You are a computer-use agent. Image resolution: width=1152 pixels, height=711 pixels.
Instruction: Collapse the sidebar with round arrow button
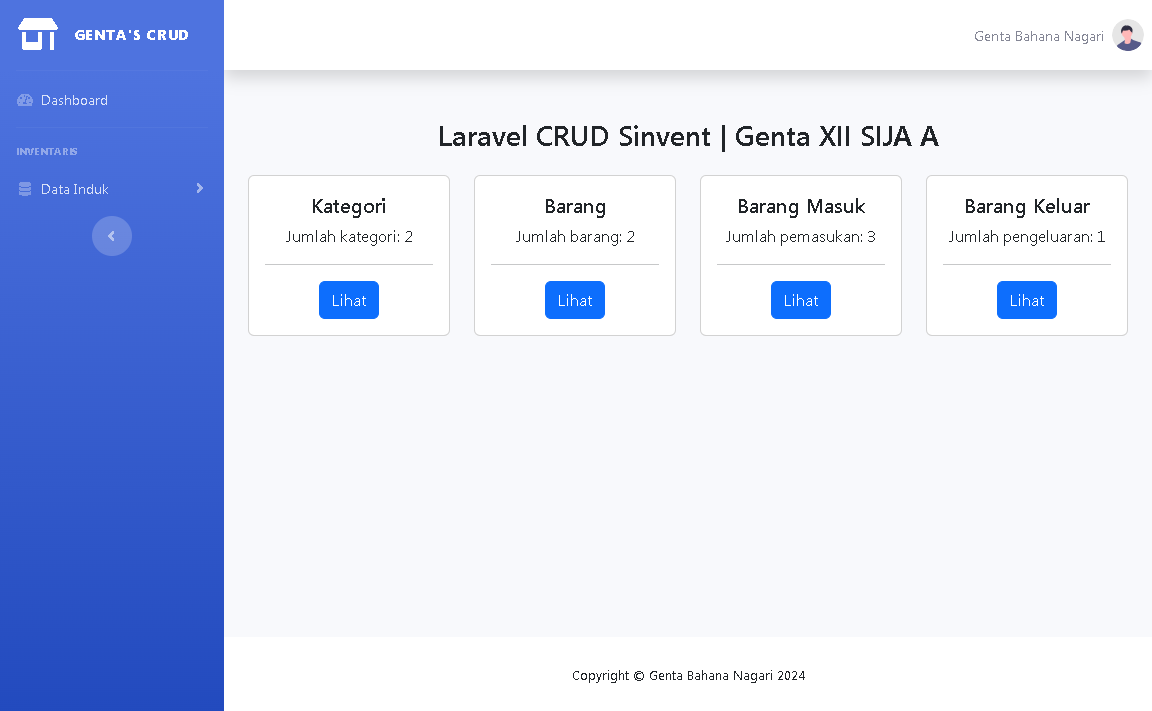(x=112, y=236)
